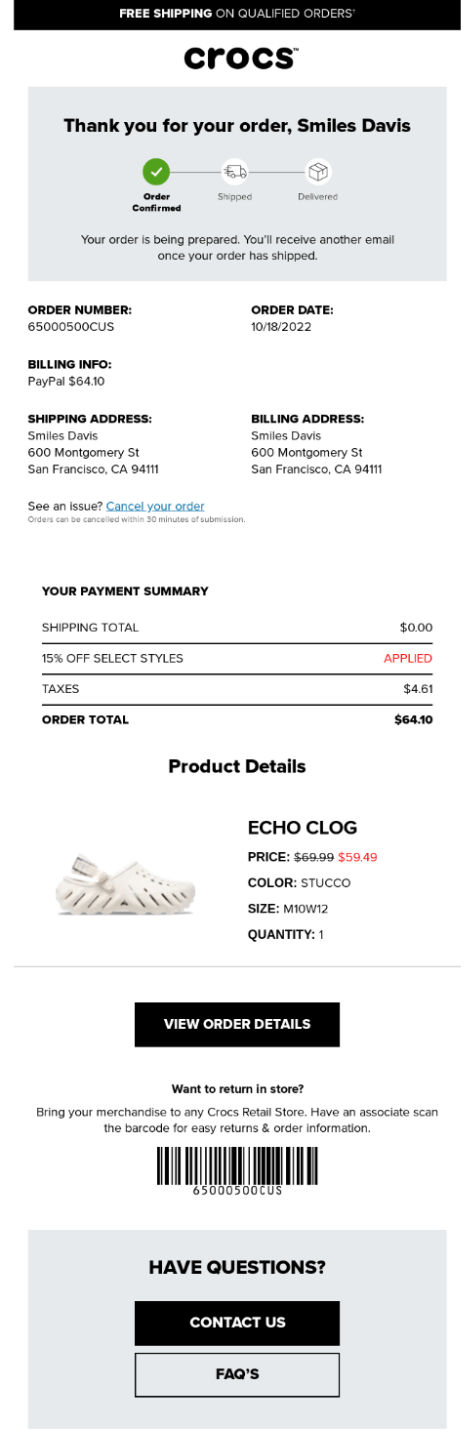Screen dimensions: 475x1455
Task: Open the FAQ'S button
Action: [x=237, y=1375]
